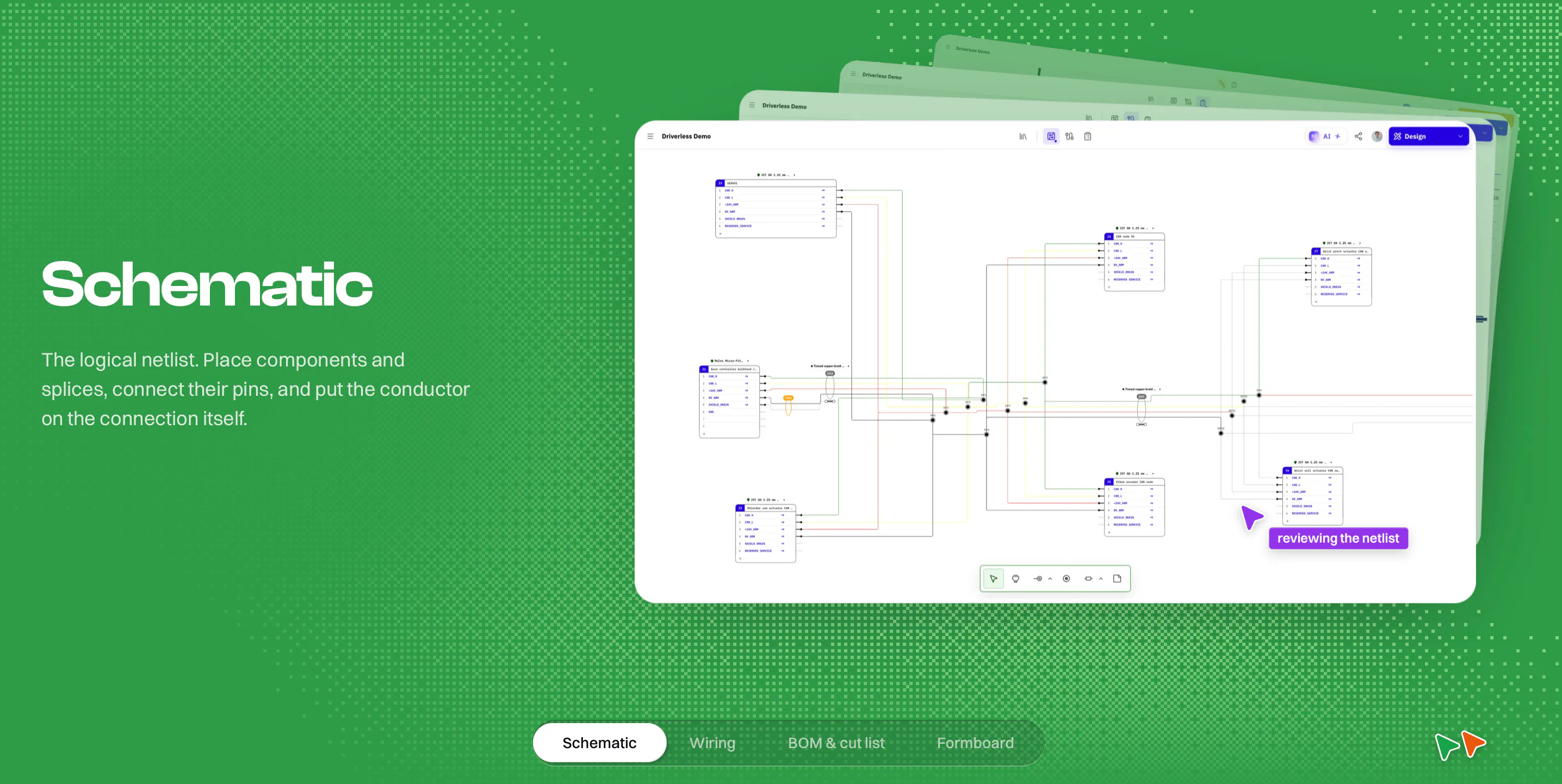The width and height of the screenshot is (1562, 784).
Task: Expand the inline component options chevron
Action: click(x=1101, y=578)
